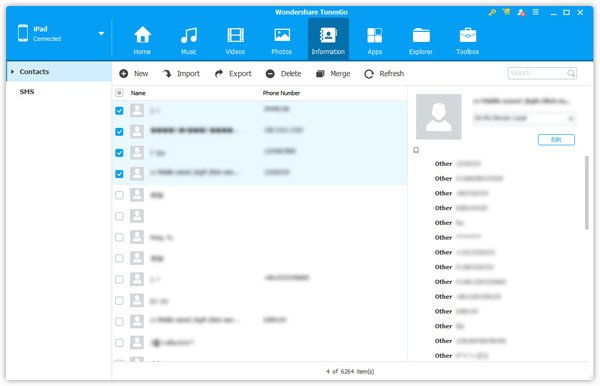The image size is (600, 386).
Task: Click the small note icon below photo
Action: [416, 150]
